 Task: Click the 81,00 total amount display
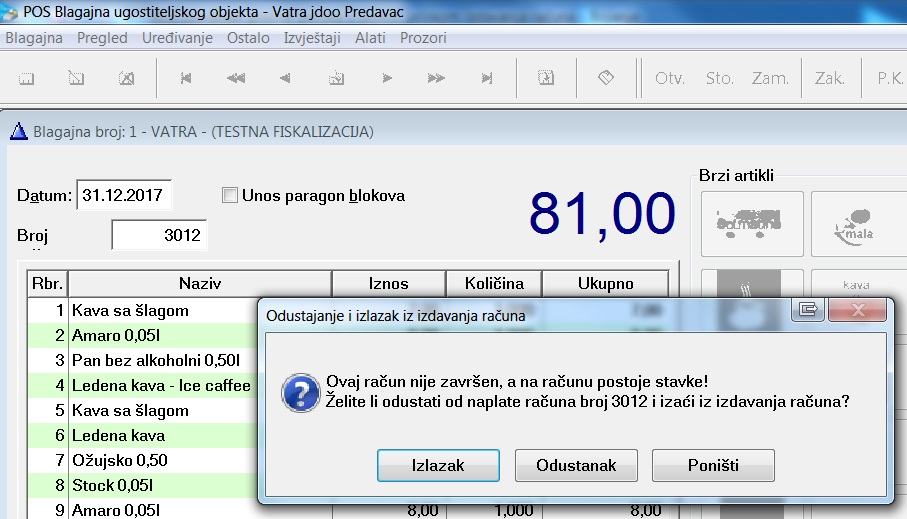click(602, 214)
